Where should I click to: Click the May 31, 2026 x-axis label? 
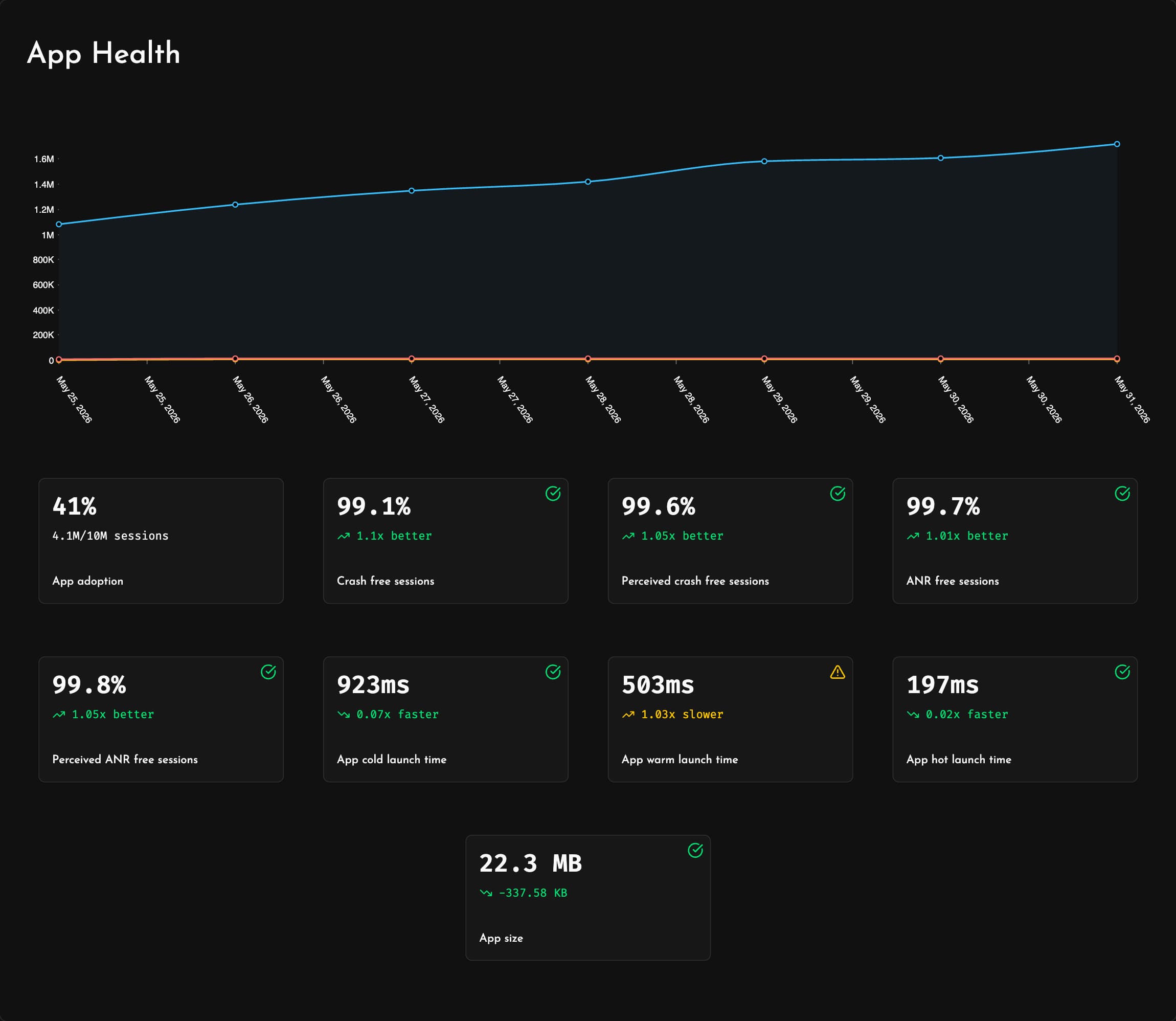(x=1132, y=399)
